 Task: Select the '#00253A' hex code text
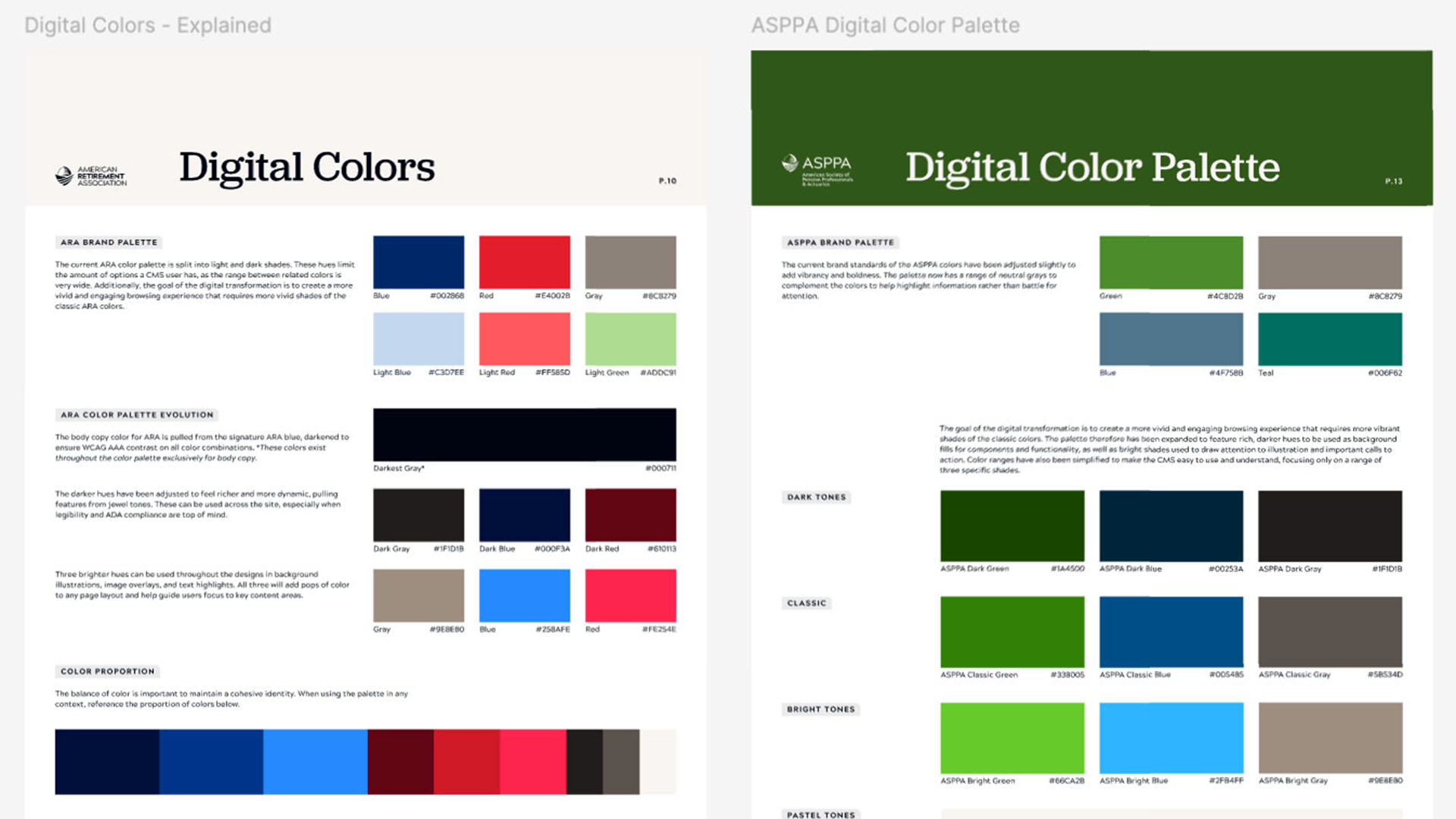pos(1225,569)
